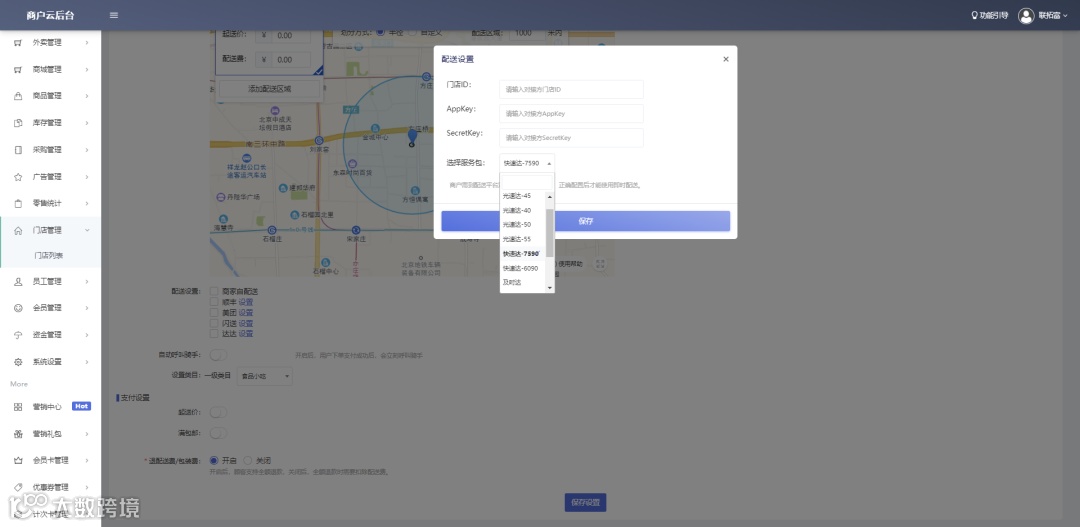
Task: Click the 广告管理 star icon
Action: pyautogui.click(x=18, y=177)
